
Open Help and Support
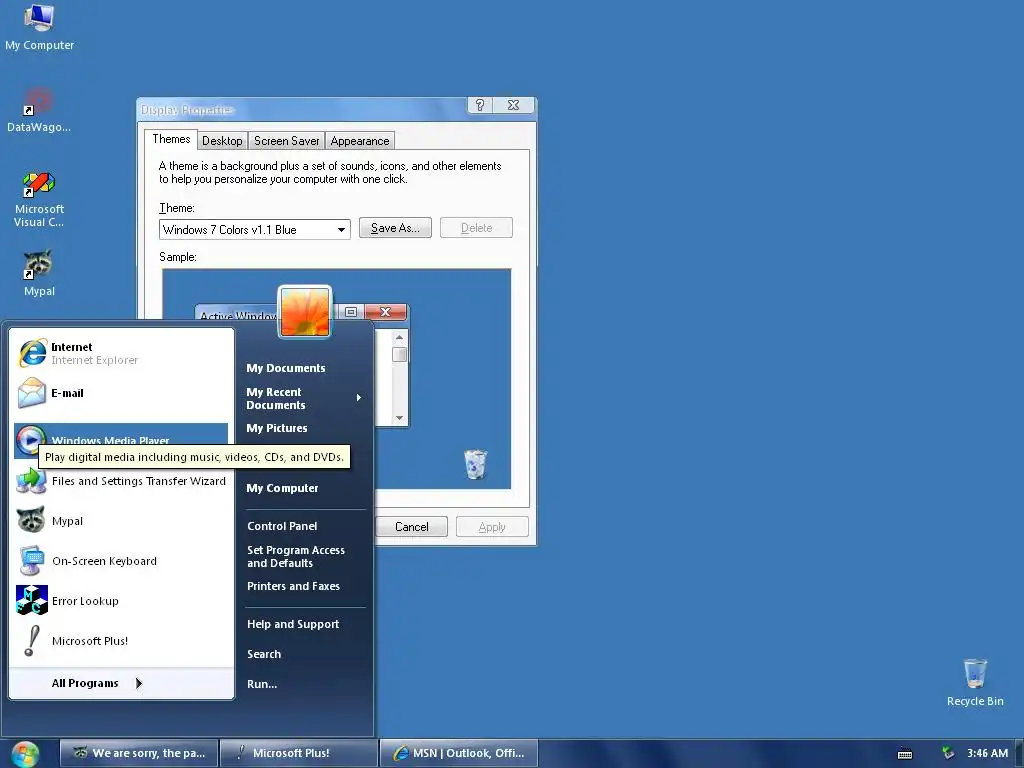293,624
